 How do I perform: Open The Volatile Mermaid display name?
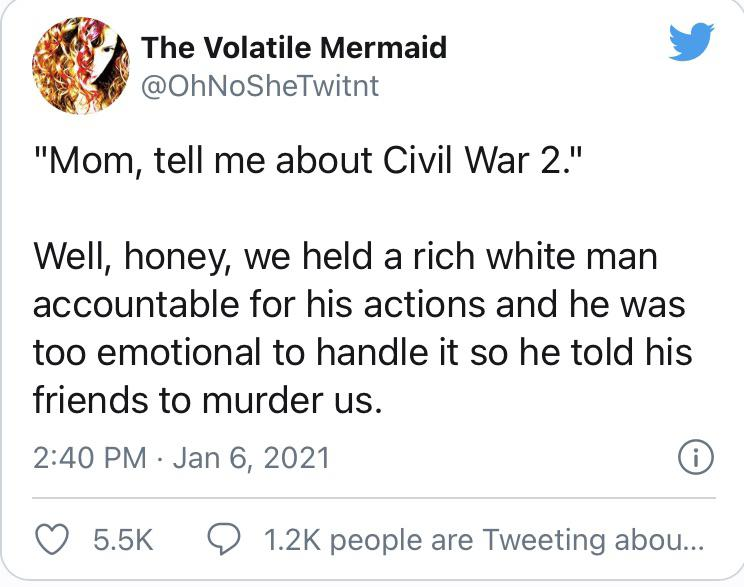tap(294, 47)
